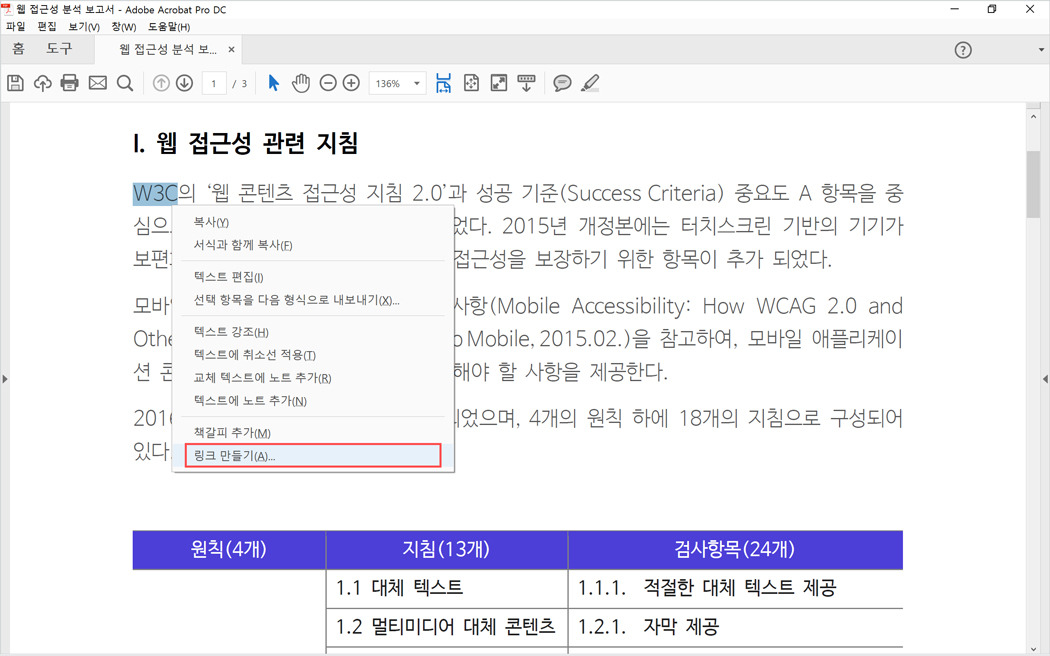Expand the left navigation pane
Screen dimensions: 1050x656
pyautogui.click(x=6, y=378)
